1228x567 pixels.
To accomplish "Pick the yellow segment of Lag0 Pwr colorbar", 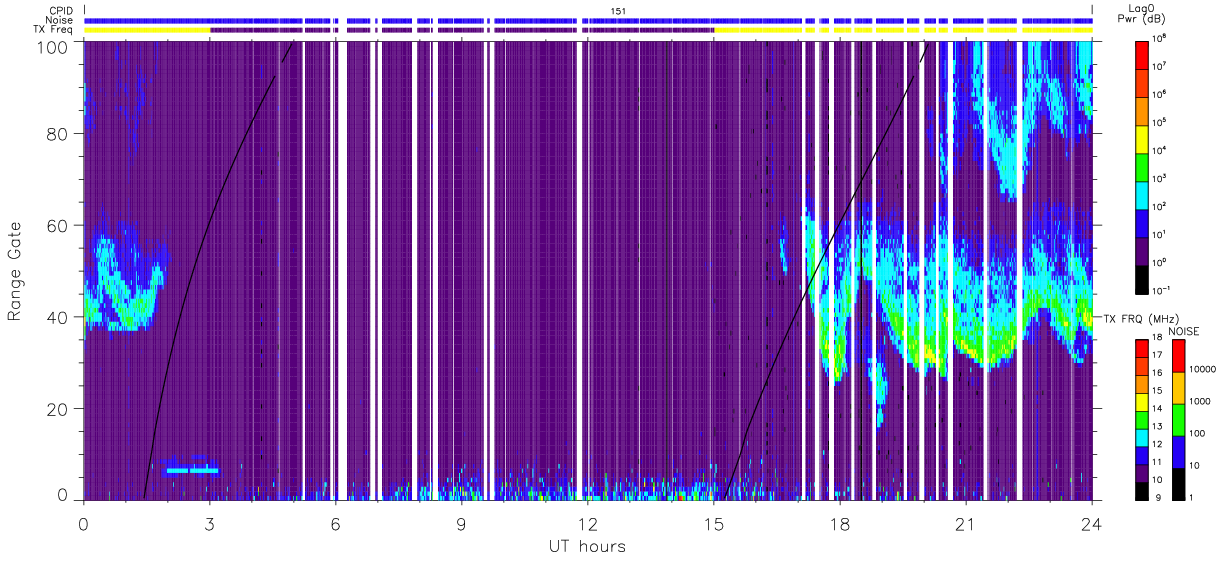I will 1142,138.
